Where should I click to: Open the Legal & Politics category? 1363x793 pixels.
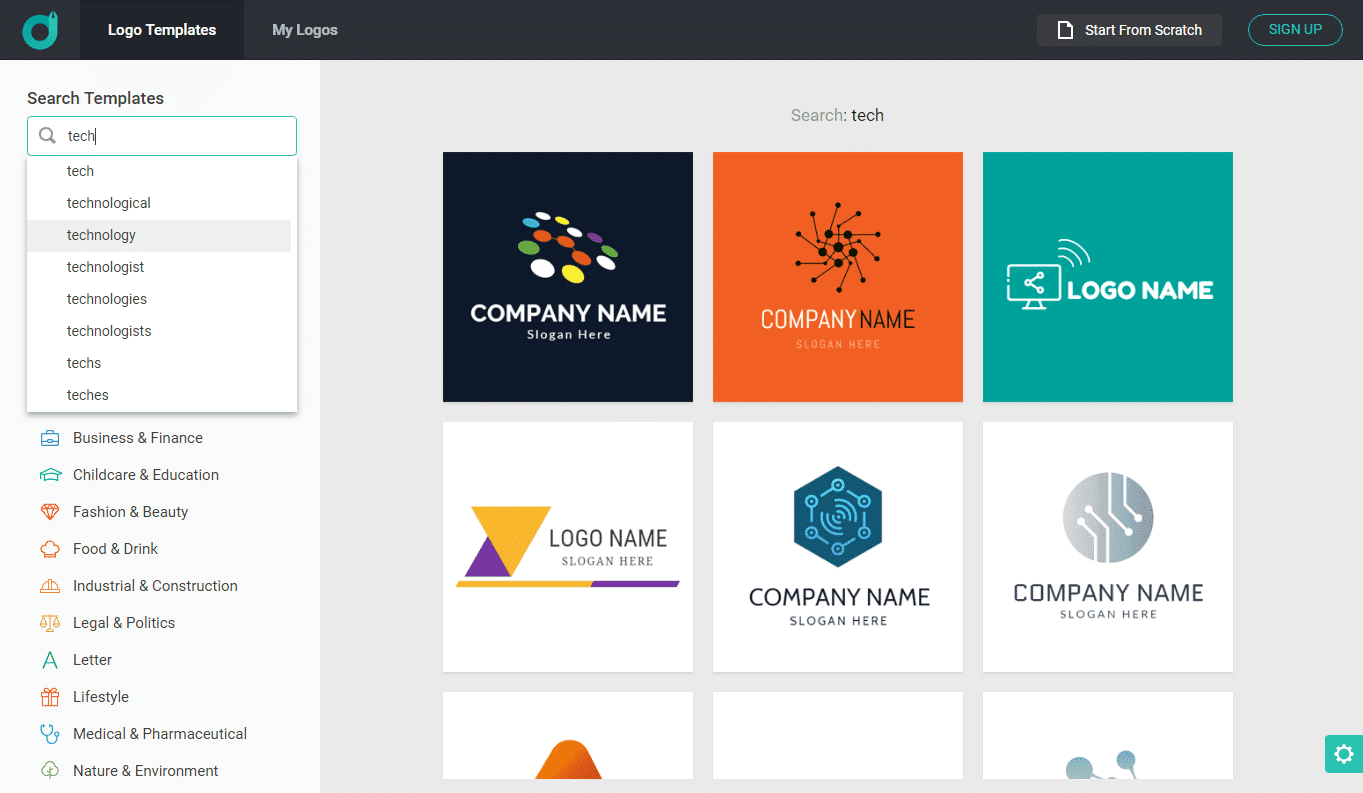pos(124,623)
